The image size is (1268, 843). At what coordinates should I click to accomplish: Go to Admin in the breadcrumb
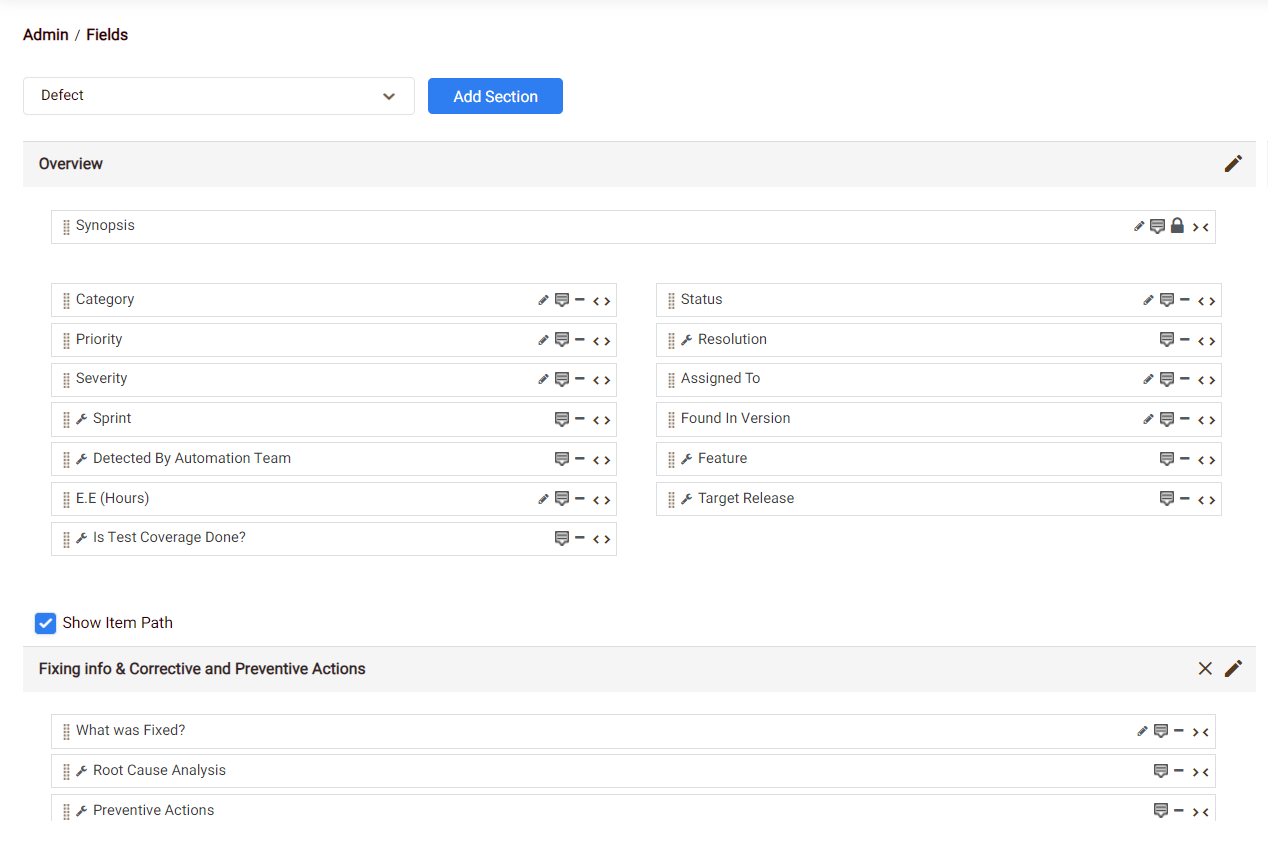[x=46, y=35]
